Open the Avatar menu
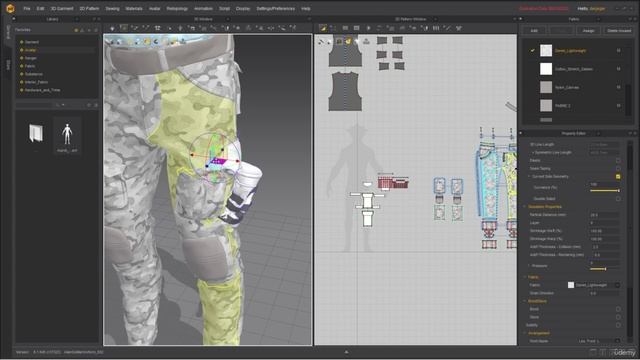The image size is (640, 360). [154, 9]
